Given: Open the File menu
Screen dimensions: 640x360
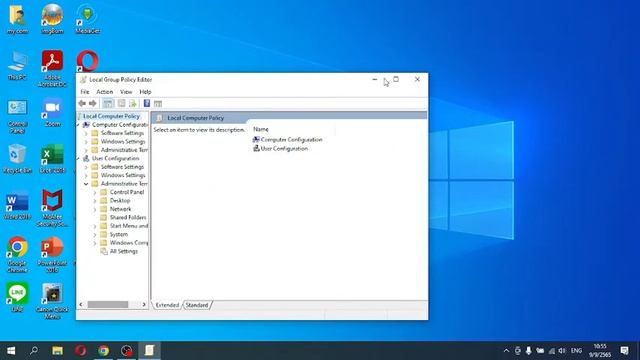Looking at the screenshot, I should click(x=84, y=92).
